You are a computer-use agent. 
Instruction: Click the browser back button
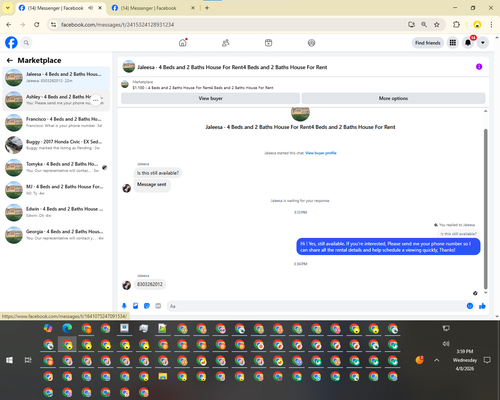[9, 25]
